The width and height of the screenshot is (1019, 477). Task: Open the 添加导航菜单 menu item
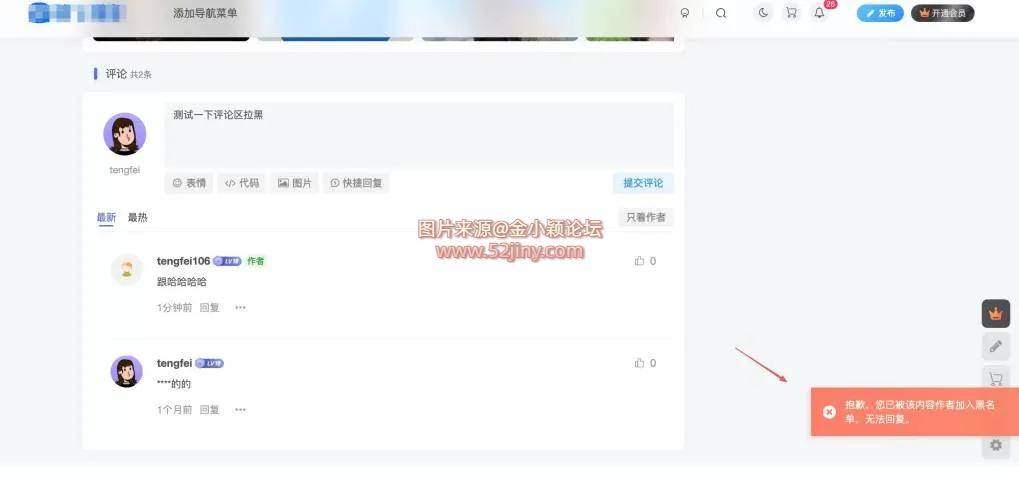(205, 13)
